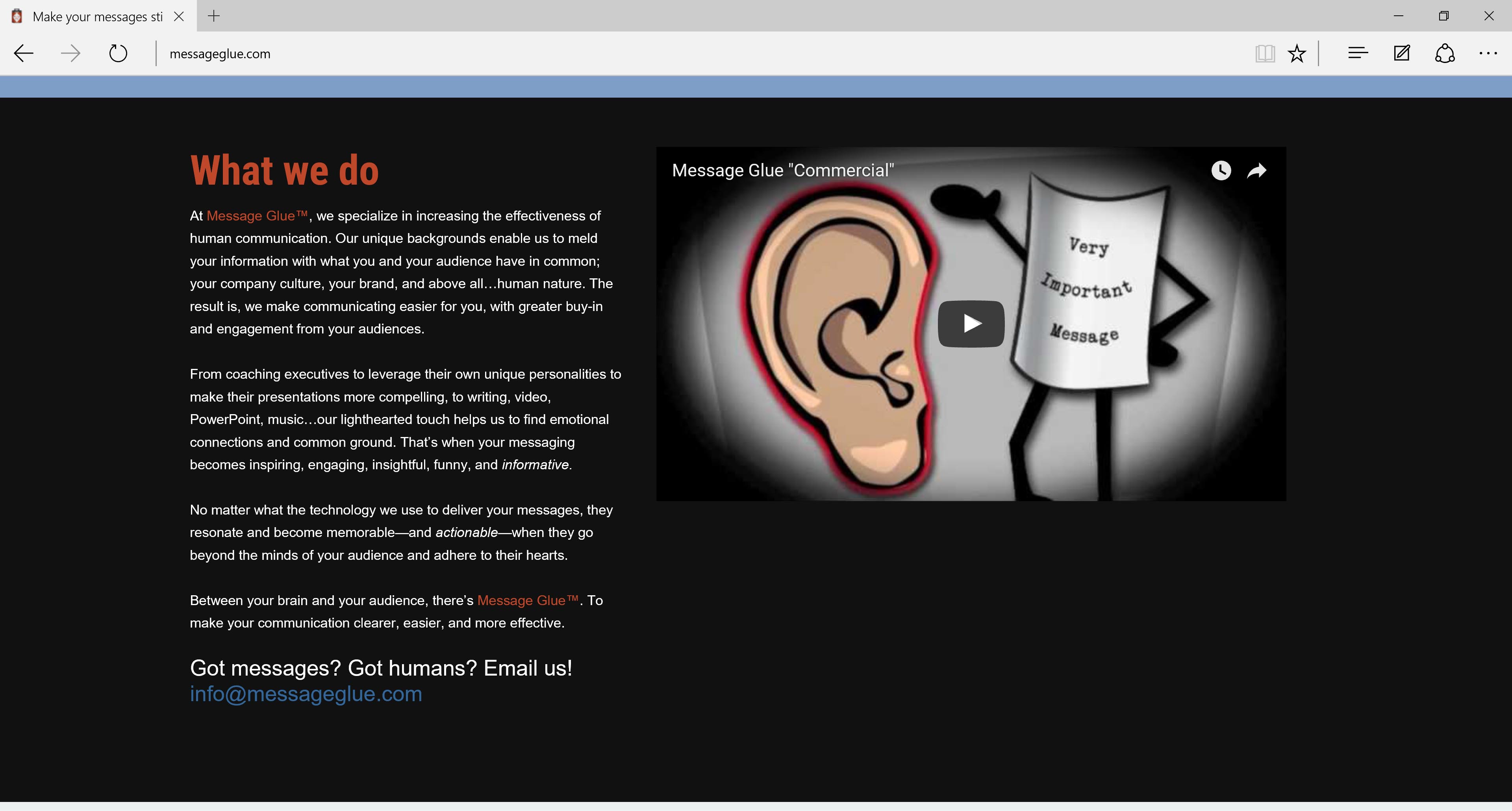Email info@messageglue.com link
Screen dimensions: 1512x811
[306, 694]
